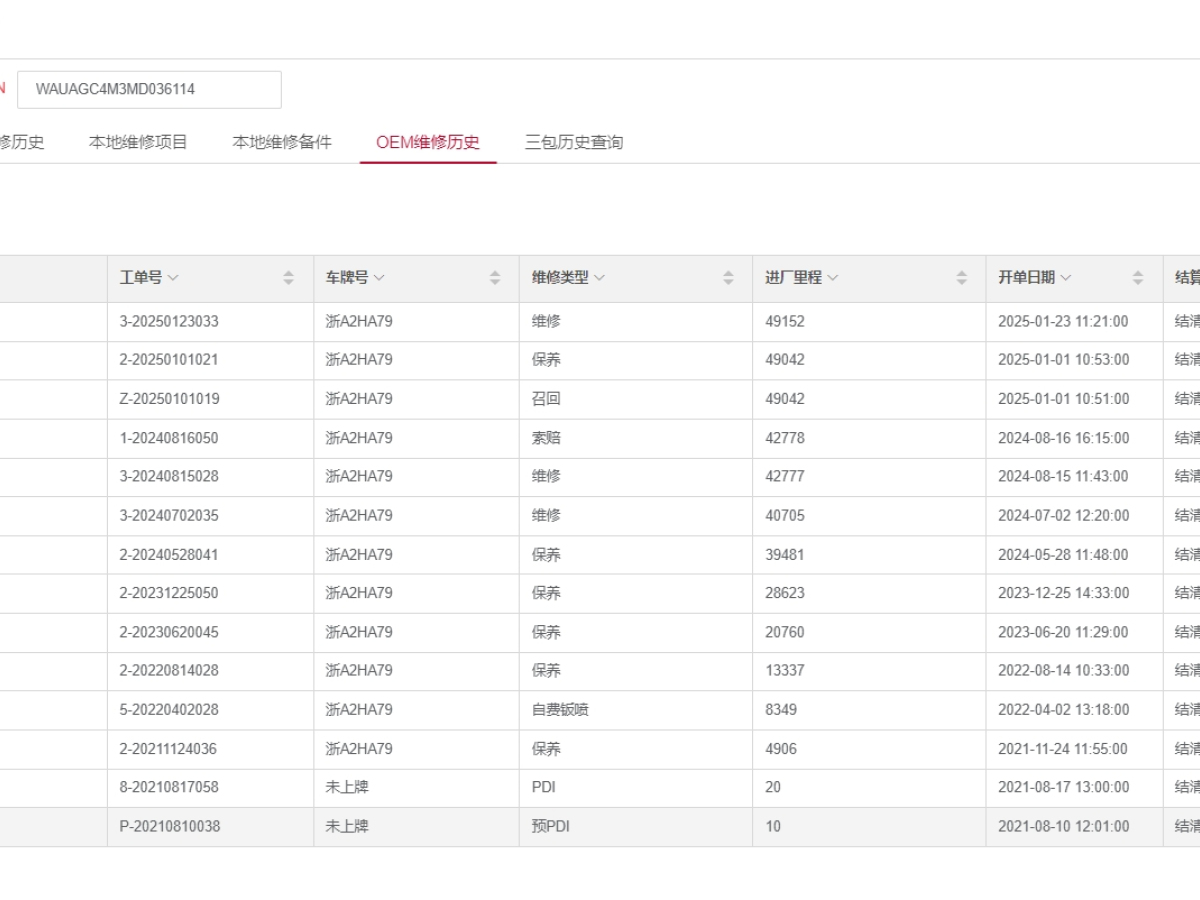Click the 索赔 repair type cell
The image size is (1200, 900).
[x=546, y=437]
